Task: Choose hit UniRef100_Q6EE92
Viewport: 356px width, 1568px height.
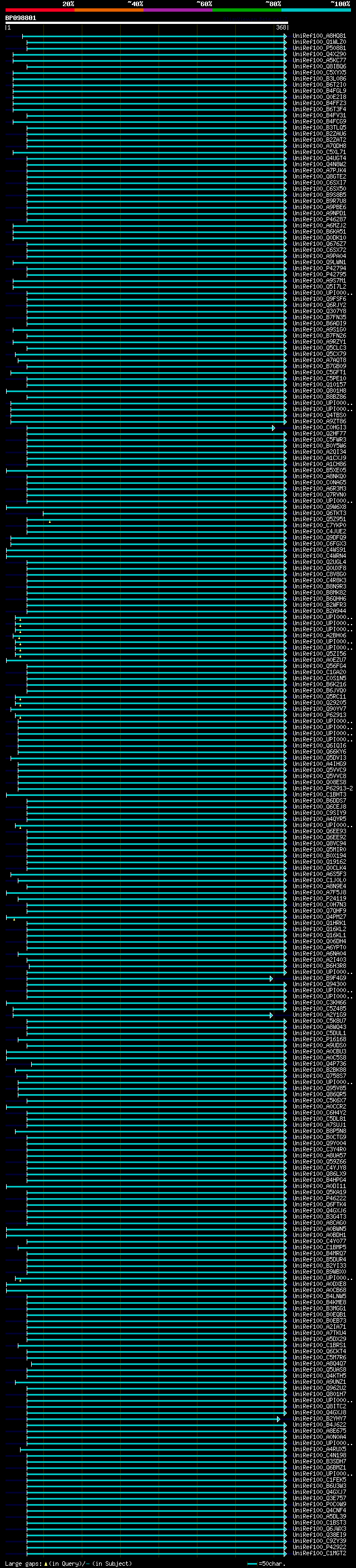Action: coord(319,837)
